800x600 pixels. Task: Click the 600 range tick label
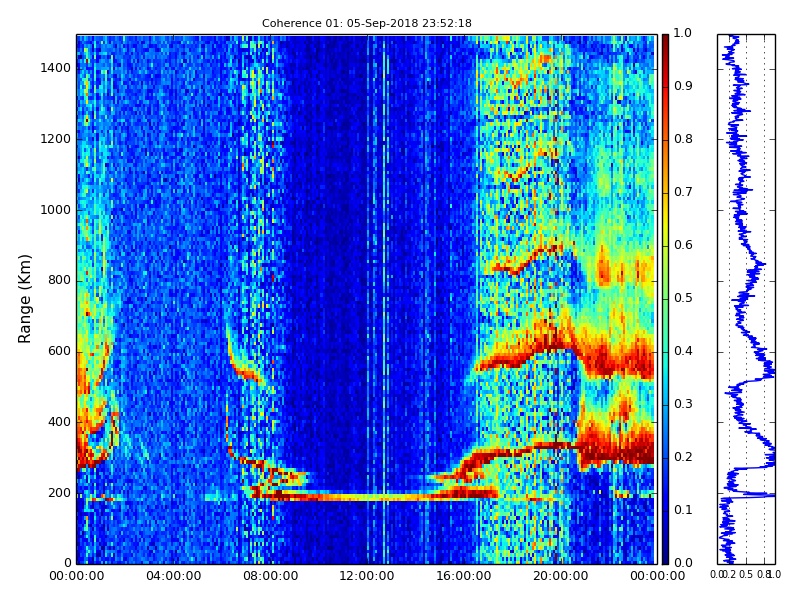point(59,351)
